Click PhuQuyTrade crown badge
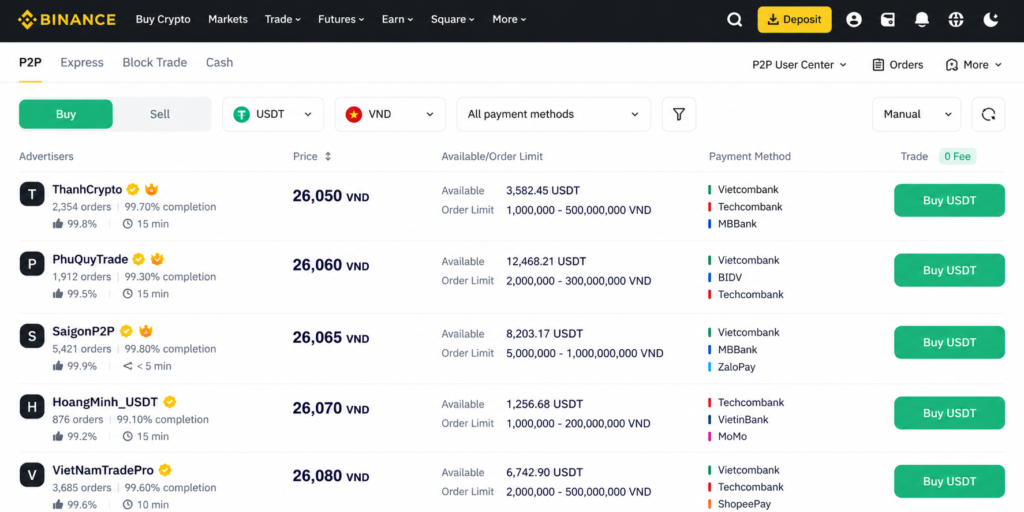The image size is (1024, 512). click(x=157, y=259)
